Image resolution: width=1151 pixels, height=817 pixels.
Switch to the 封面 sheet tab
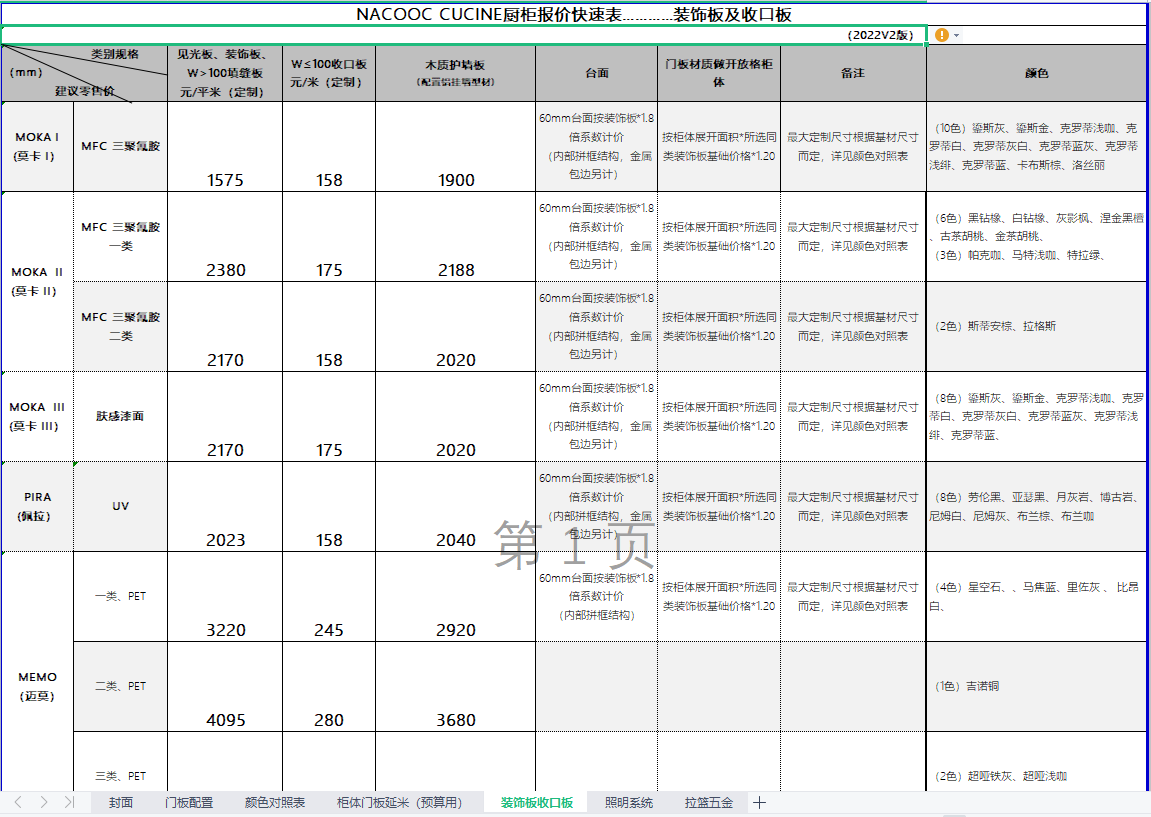tap(121, 802)
